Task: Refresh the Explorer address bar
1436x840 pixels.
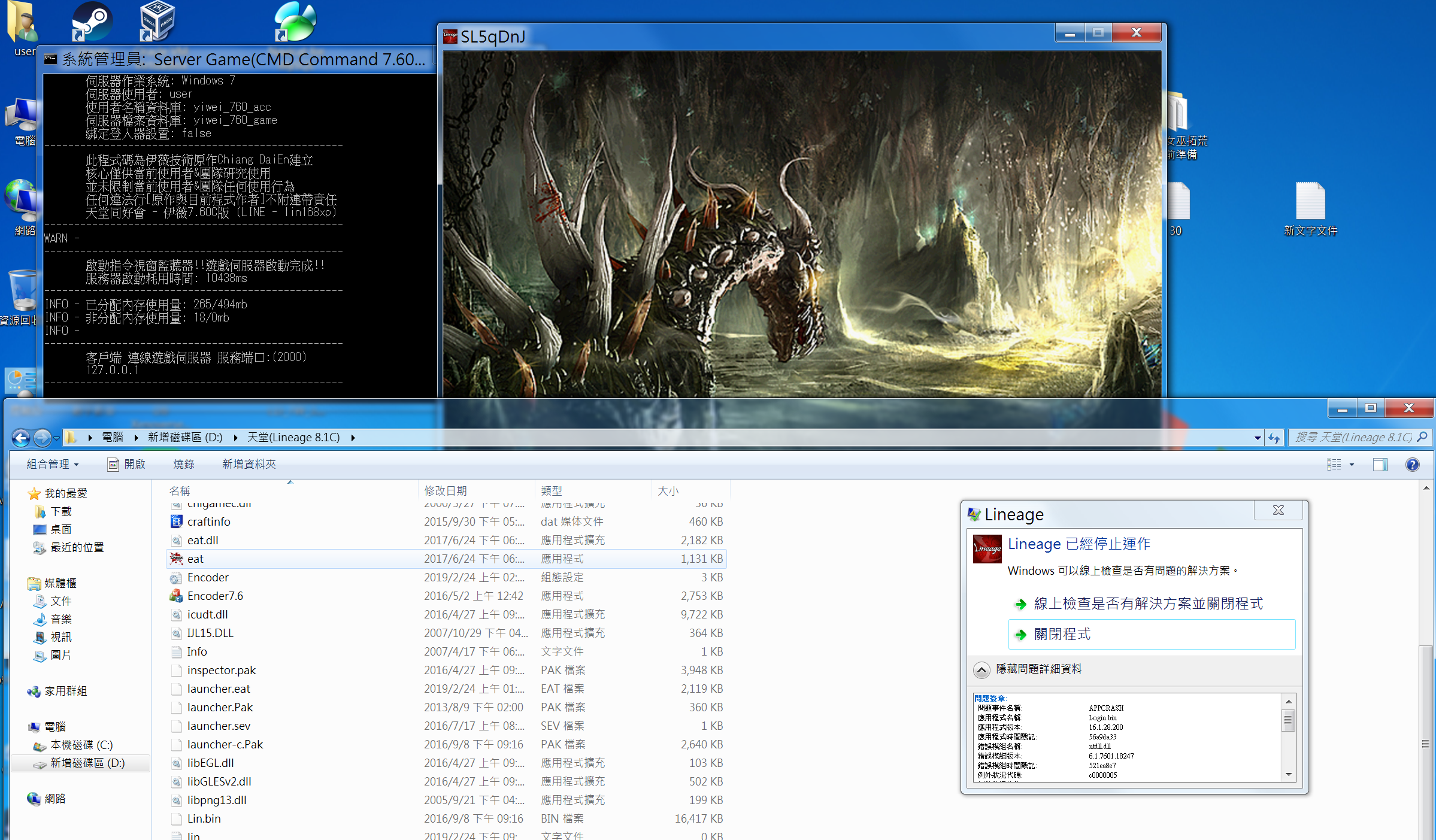Action: [1274, 438]
